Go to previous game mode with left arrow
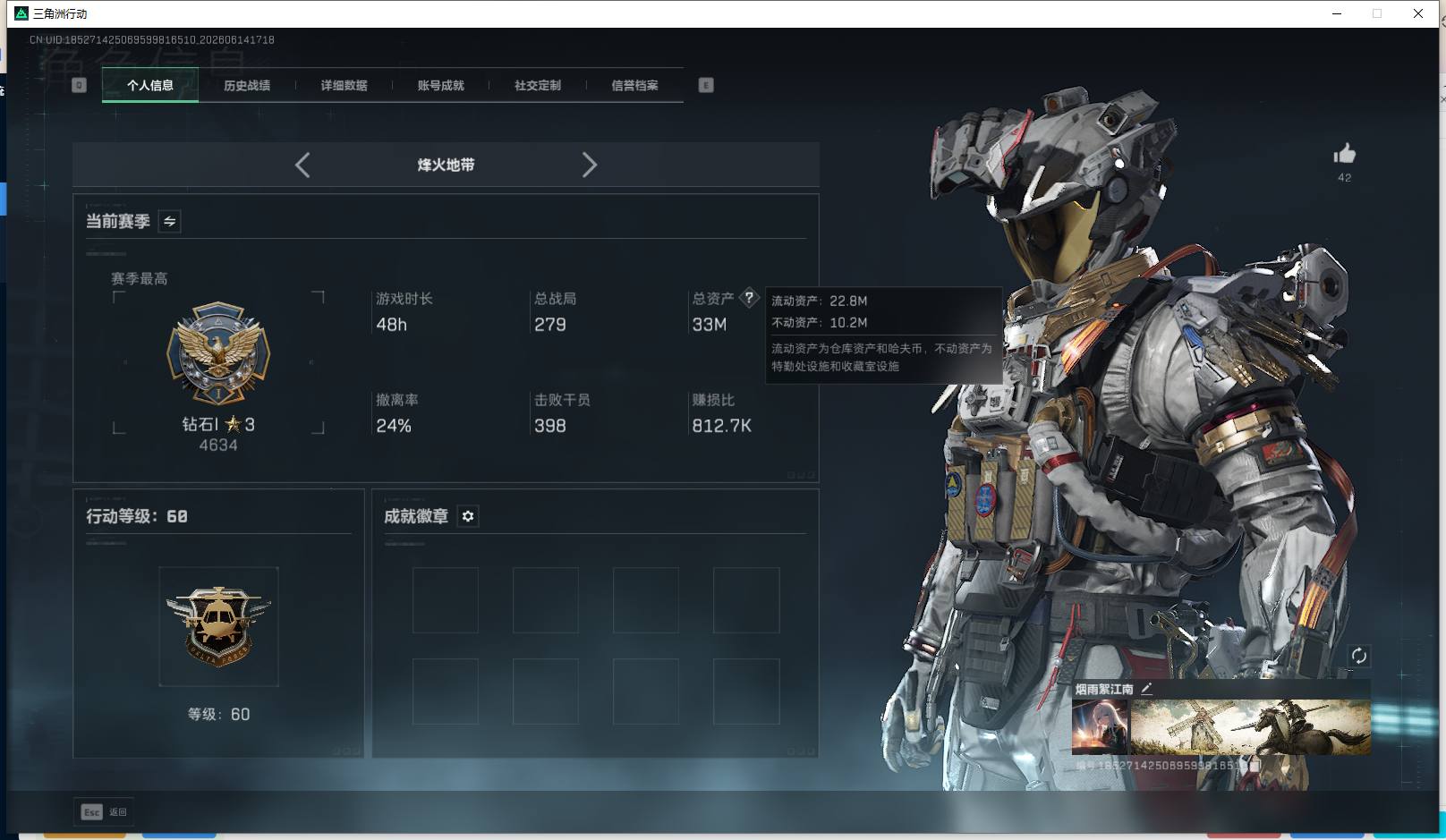 (302, 165)
